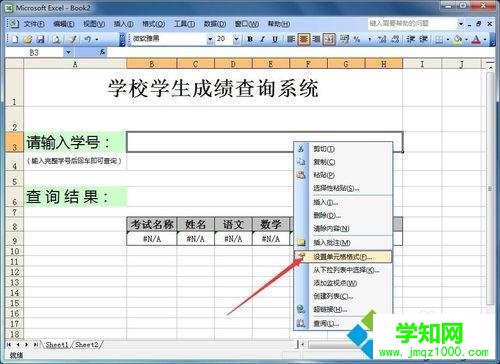Choose 插入批注(M) in the context menu
Viewport: 500px width, 364px height.
pos(343,243)
